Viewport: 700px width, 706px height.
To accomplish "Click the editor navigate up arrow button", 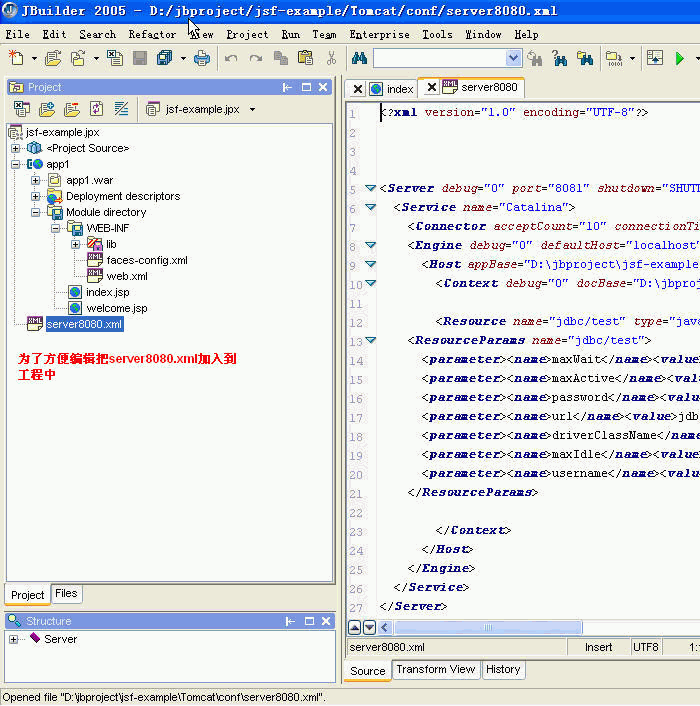I will 355,627.
